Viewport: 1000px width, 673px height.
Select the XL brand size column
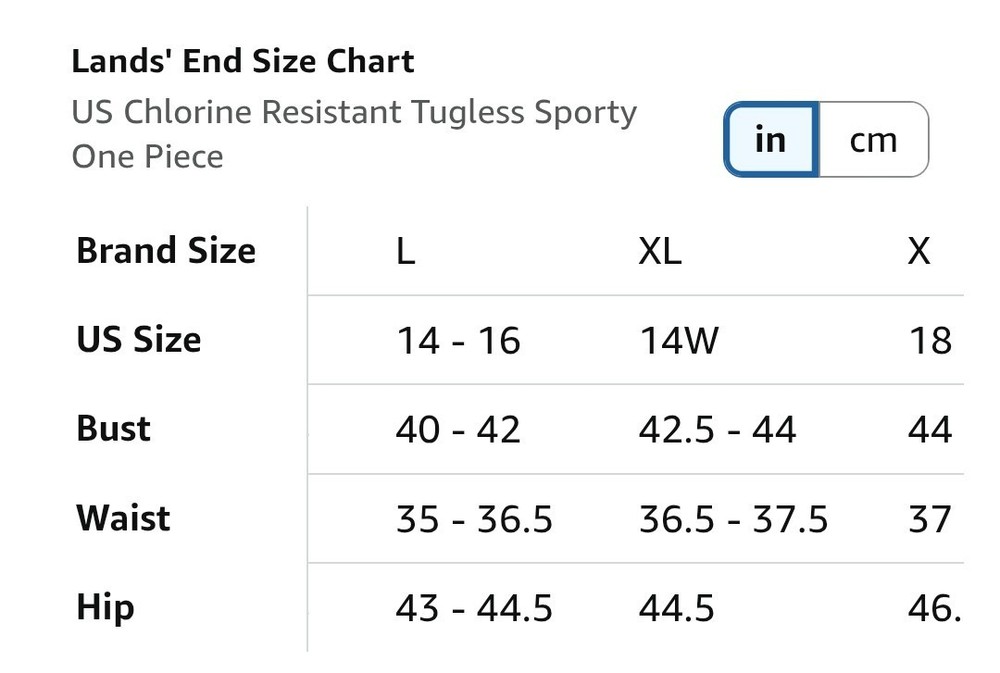[x=660, y=251]
